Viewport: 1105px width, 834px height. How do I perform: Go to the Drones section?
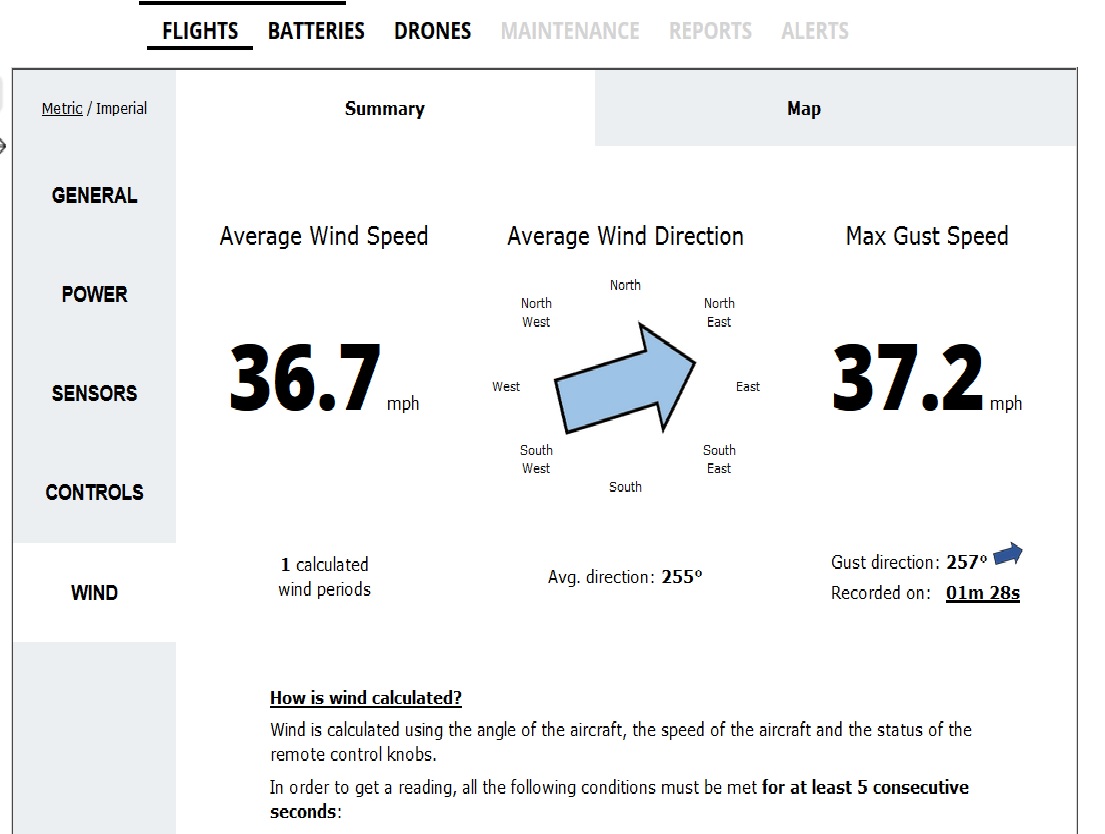tap(432, 31)
